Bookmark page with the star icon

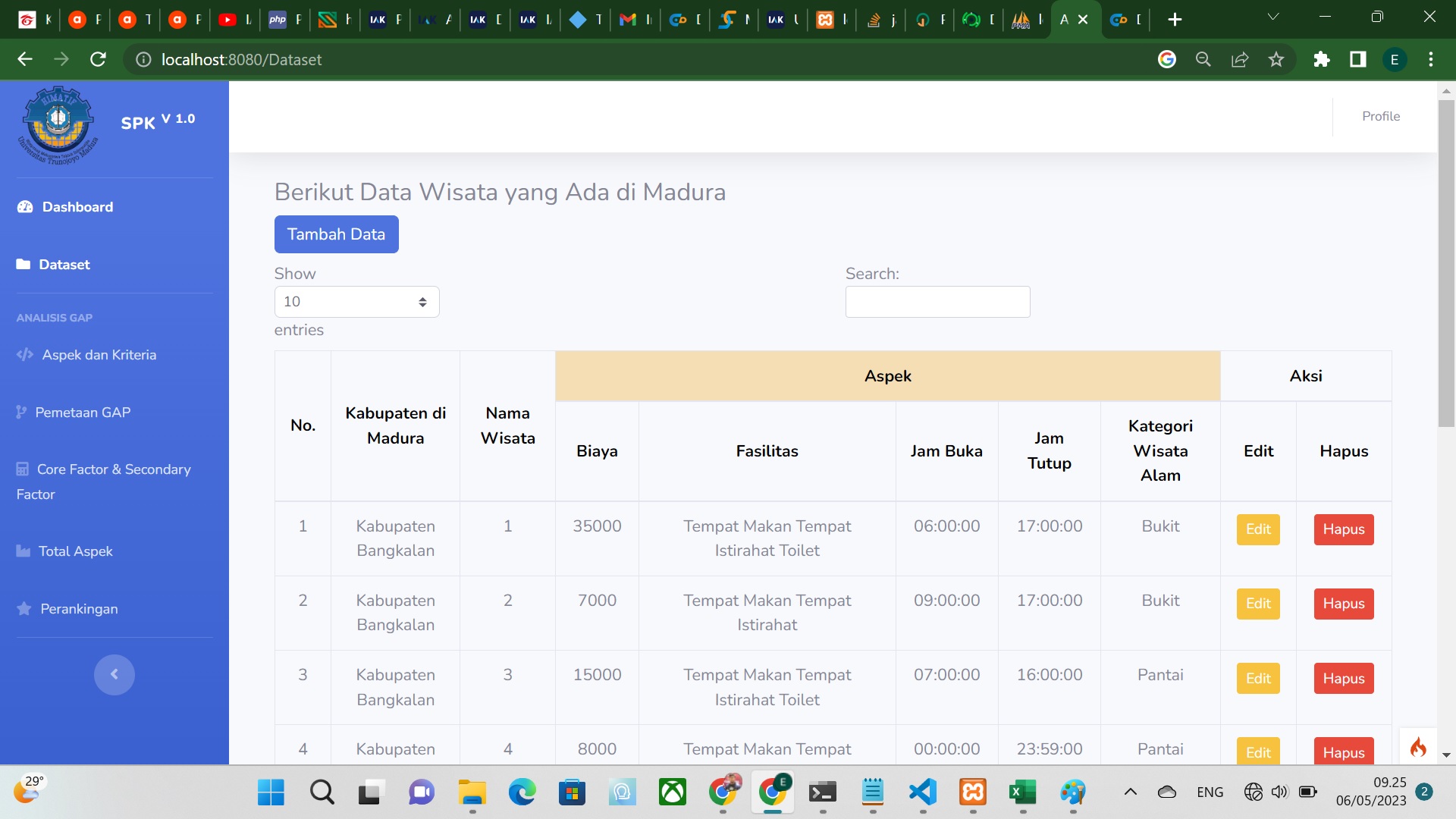coord(1276,59)
